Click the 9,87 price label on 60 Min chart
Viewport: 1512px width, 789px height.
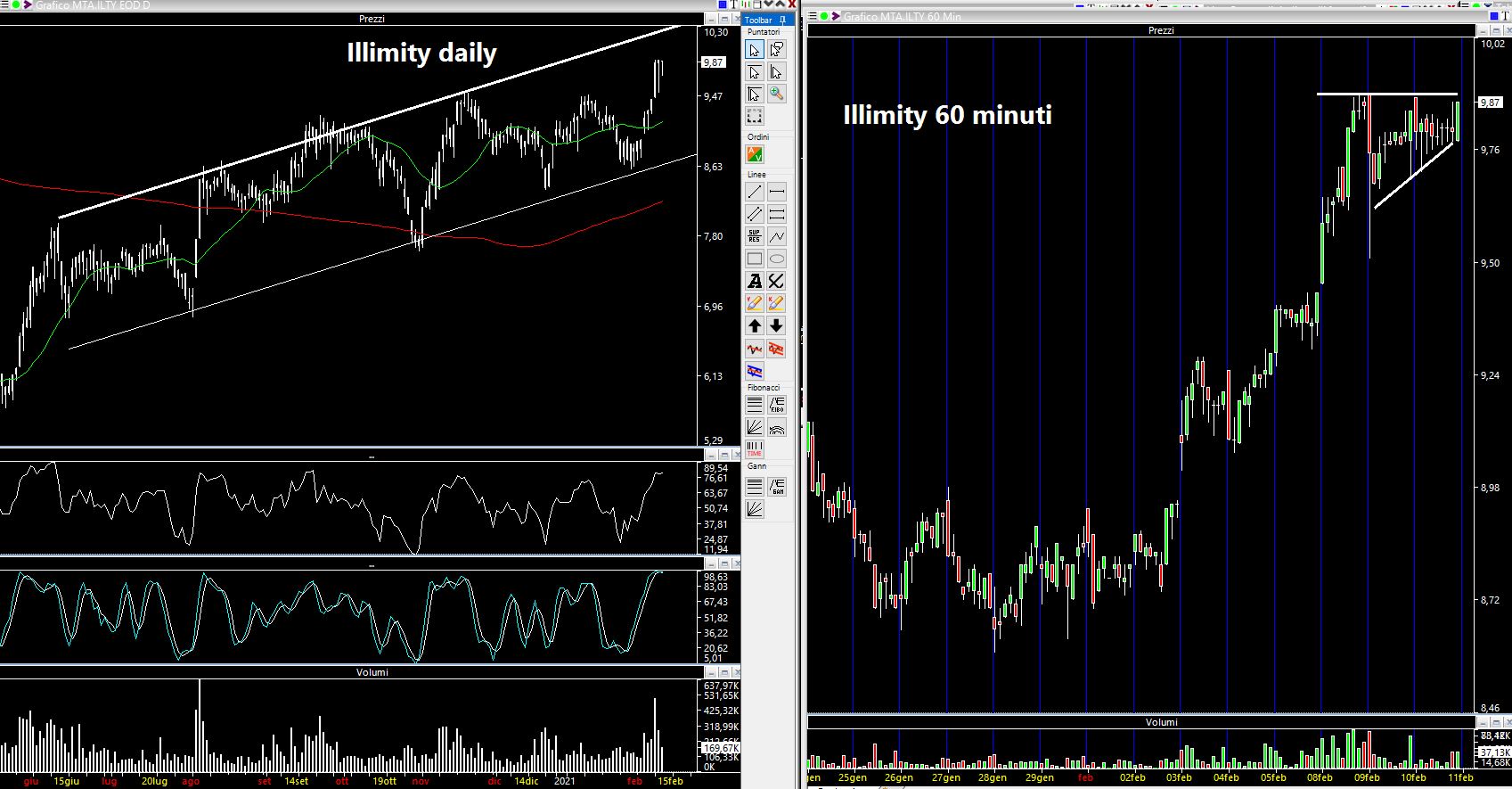pyautogui.click(x=1490, y=103)
